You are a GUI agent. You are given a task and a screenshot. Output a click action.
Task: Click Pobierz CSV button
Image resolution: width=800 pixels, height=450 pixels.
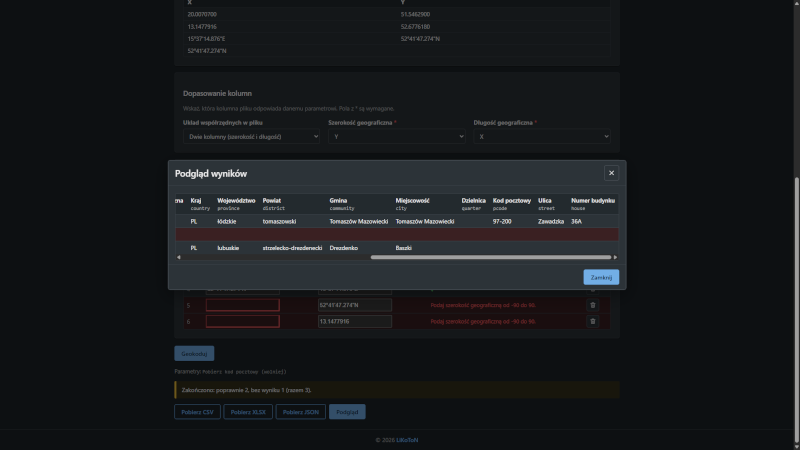[197, 412]
